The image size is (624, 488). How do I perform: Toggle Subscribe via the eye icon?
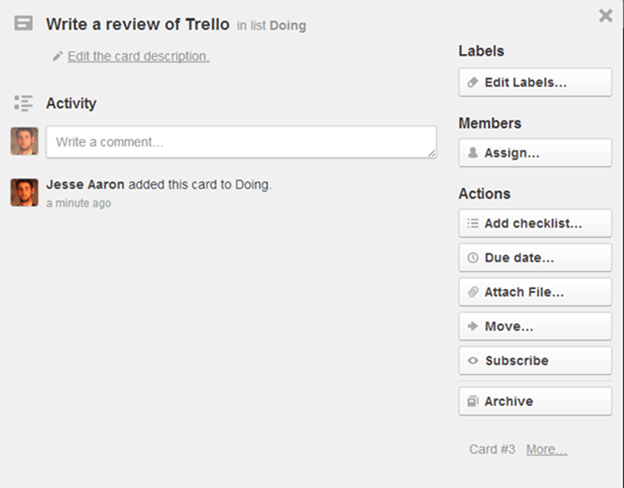473,361
